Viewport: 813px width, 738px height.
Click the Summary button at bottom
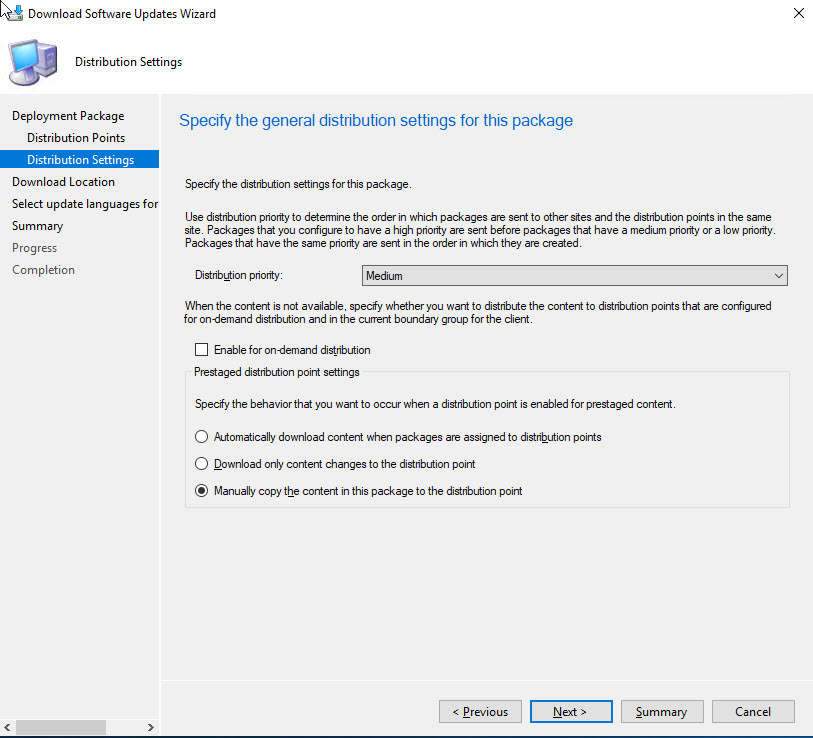tap(661, 712)
